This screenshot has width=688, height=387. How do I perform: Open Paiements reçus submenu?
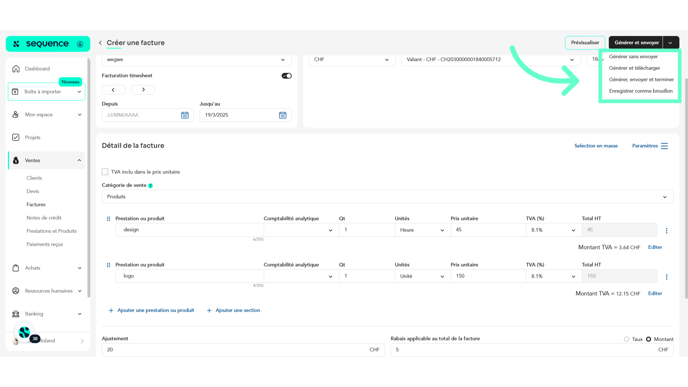[x=45, y=244]
